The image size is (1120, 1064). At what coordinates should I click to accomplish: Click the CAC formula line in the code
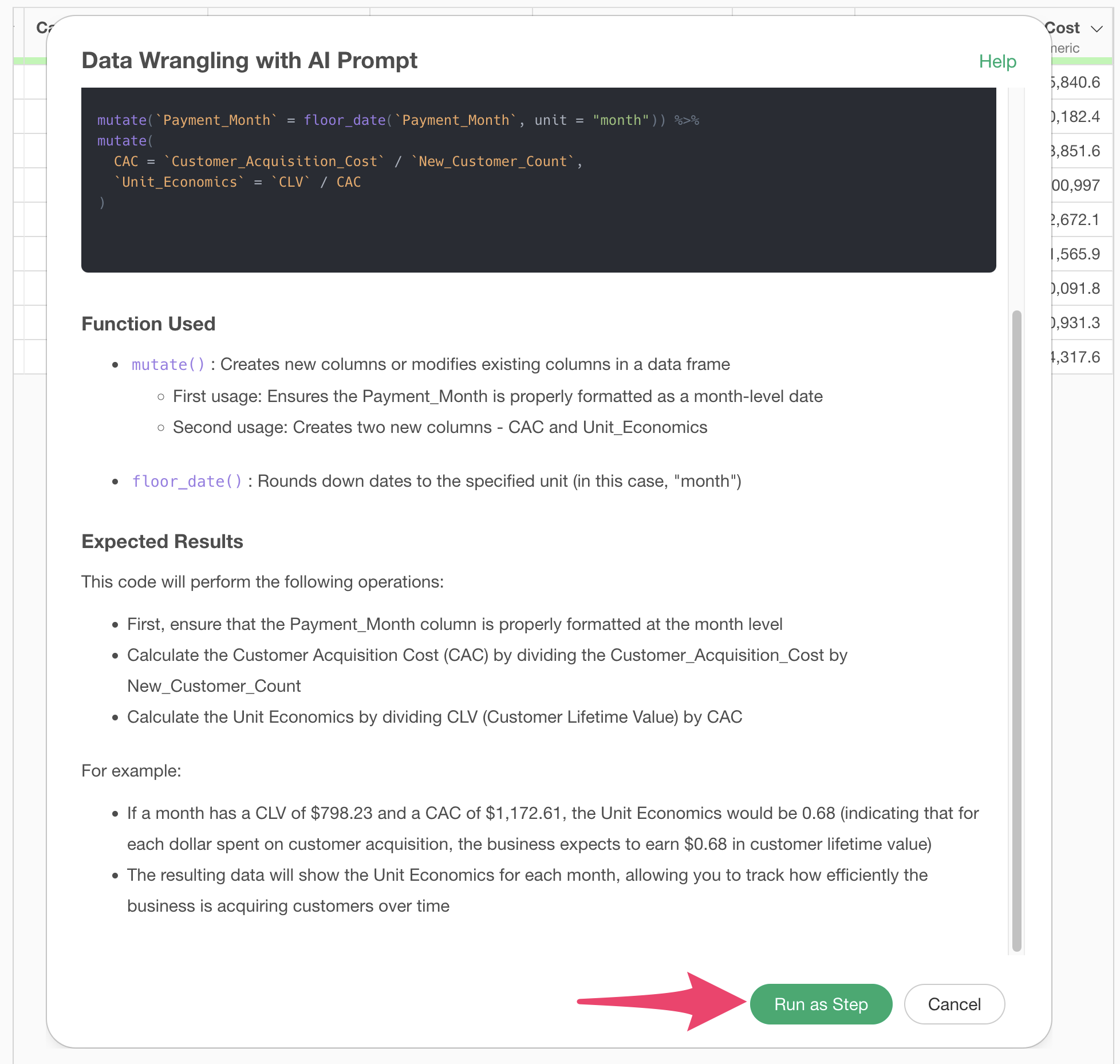point(348,161)
